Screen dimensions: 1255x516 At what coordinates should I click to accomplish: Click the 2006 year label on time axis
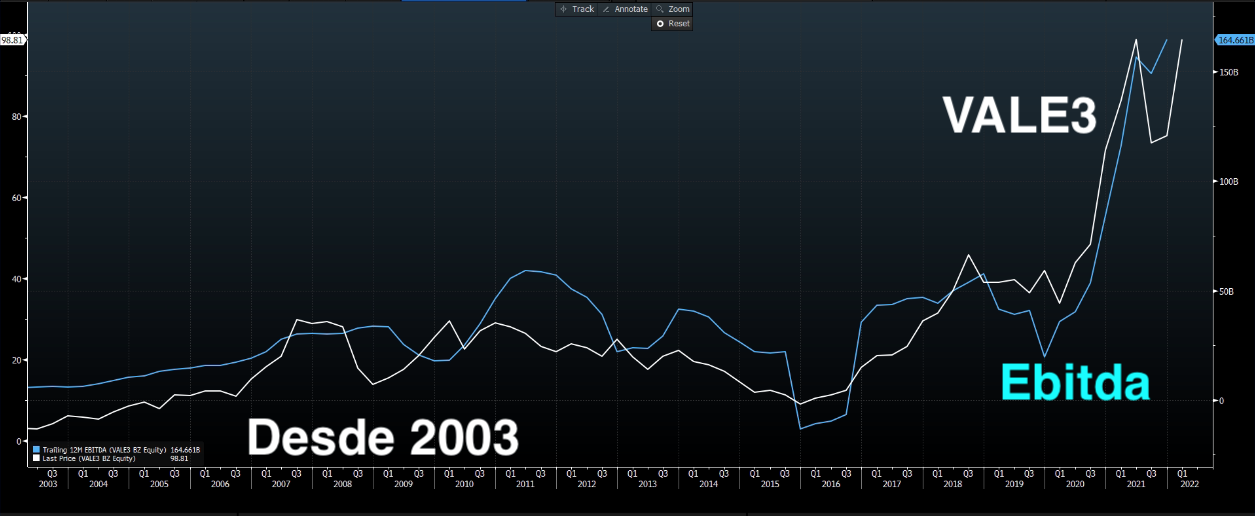pyautogui.click(x=220, y=484)
